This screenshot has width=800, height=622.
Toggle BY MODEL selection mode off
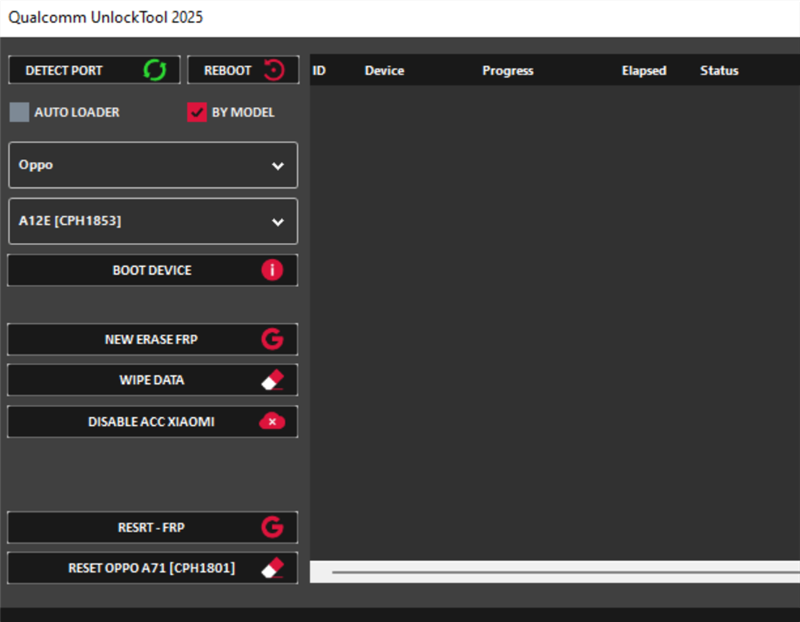click(x=197, y=112)
